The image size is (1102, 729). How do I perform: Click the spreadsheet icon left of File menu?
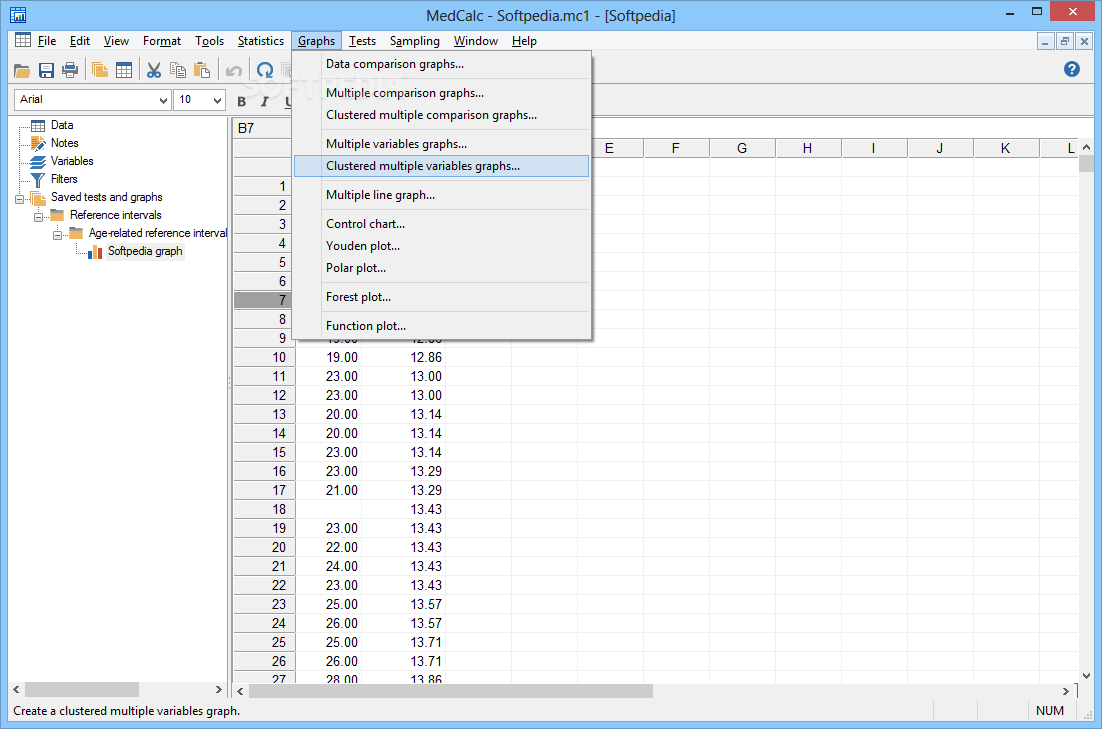(x=23, y=40)
